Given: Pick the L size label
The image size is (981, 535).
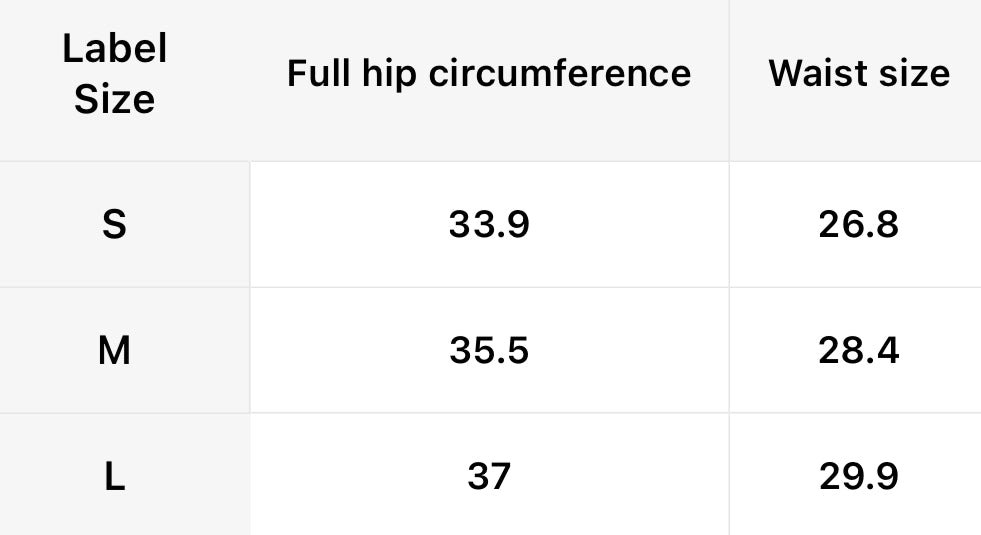Looking at the screenshot, I should click(115, 477).
